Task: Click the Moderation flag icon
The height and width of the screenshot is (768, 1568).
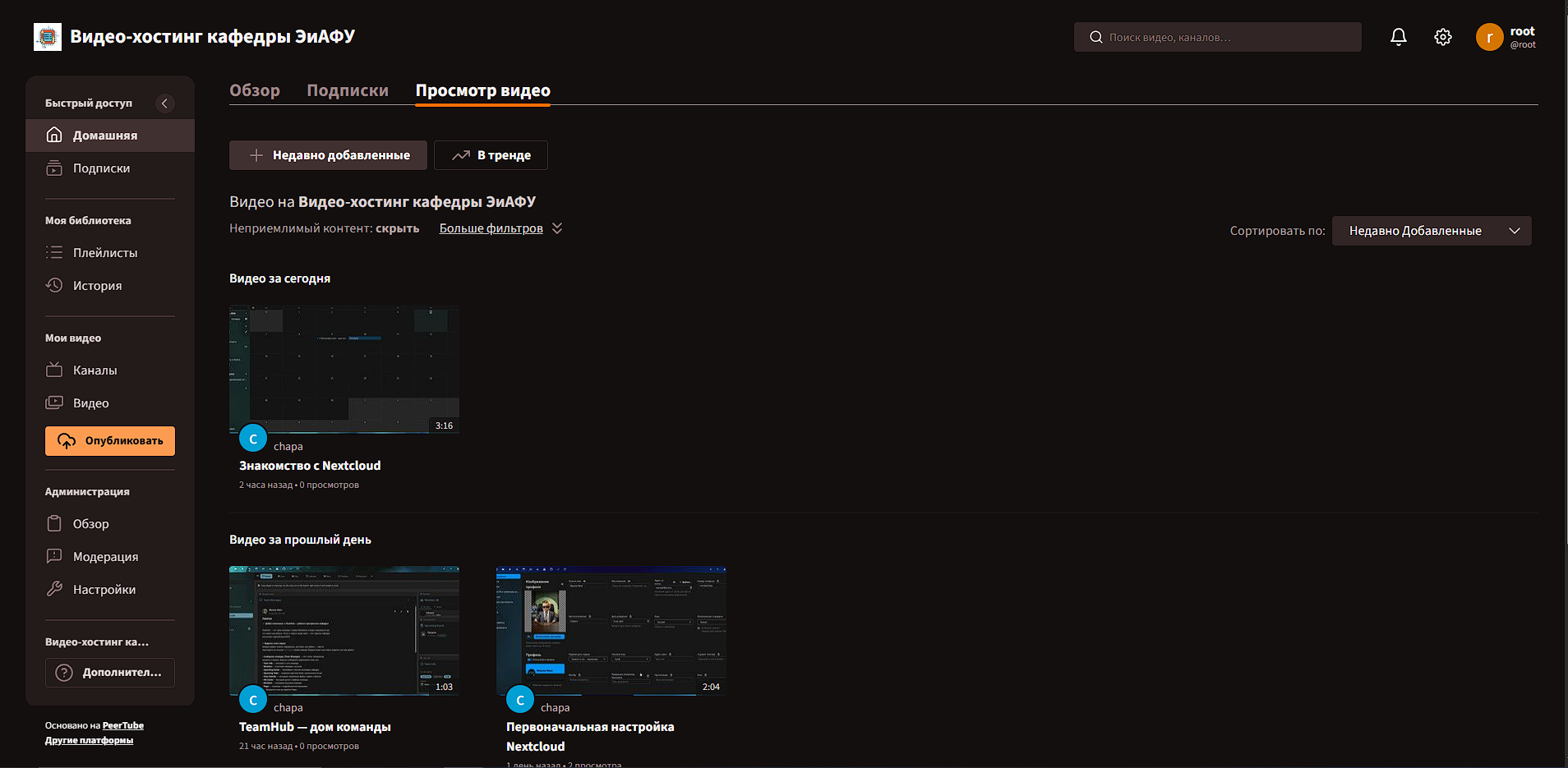Action: [x=54, y=557]
